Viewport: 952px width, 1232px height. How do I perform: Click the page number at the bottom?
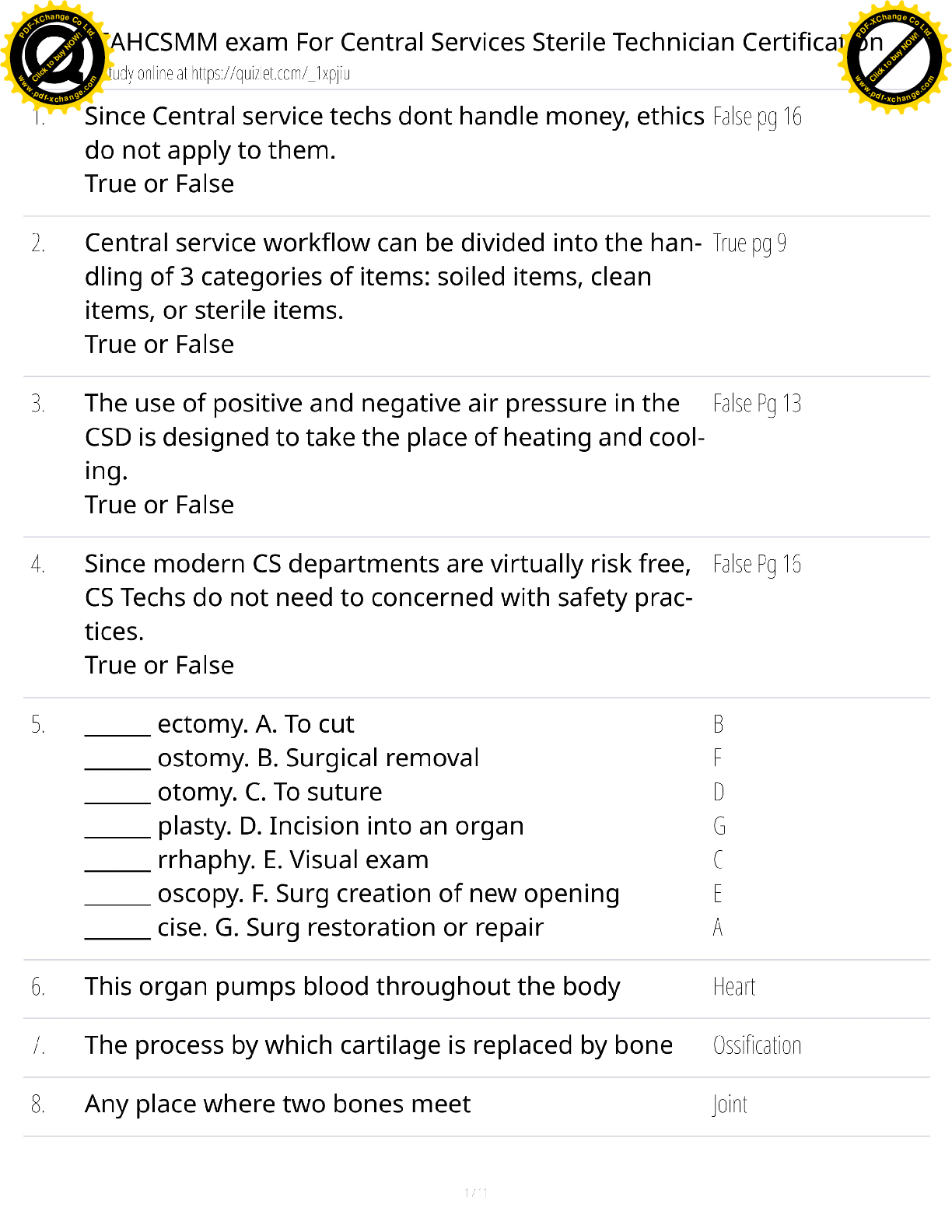tap(475, 1192)
